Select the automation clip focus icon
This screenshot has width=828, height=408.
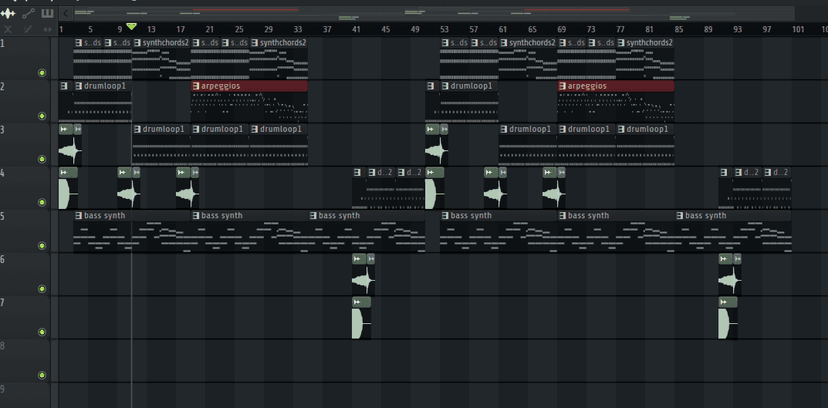(x=28, y=13)
